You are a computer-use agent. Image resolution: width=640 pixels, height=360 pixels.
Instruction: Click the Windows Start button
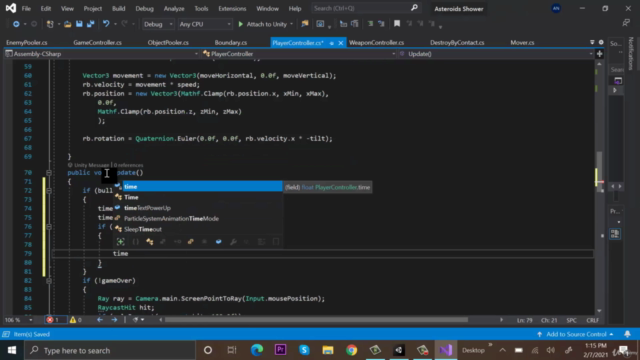click(x=12, y=350)
